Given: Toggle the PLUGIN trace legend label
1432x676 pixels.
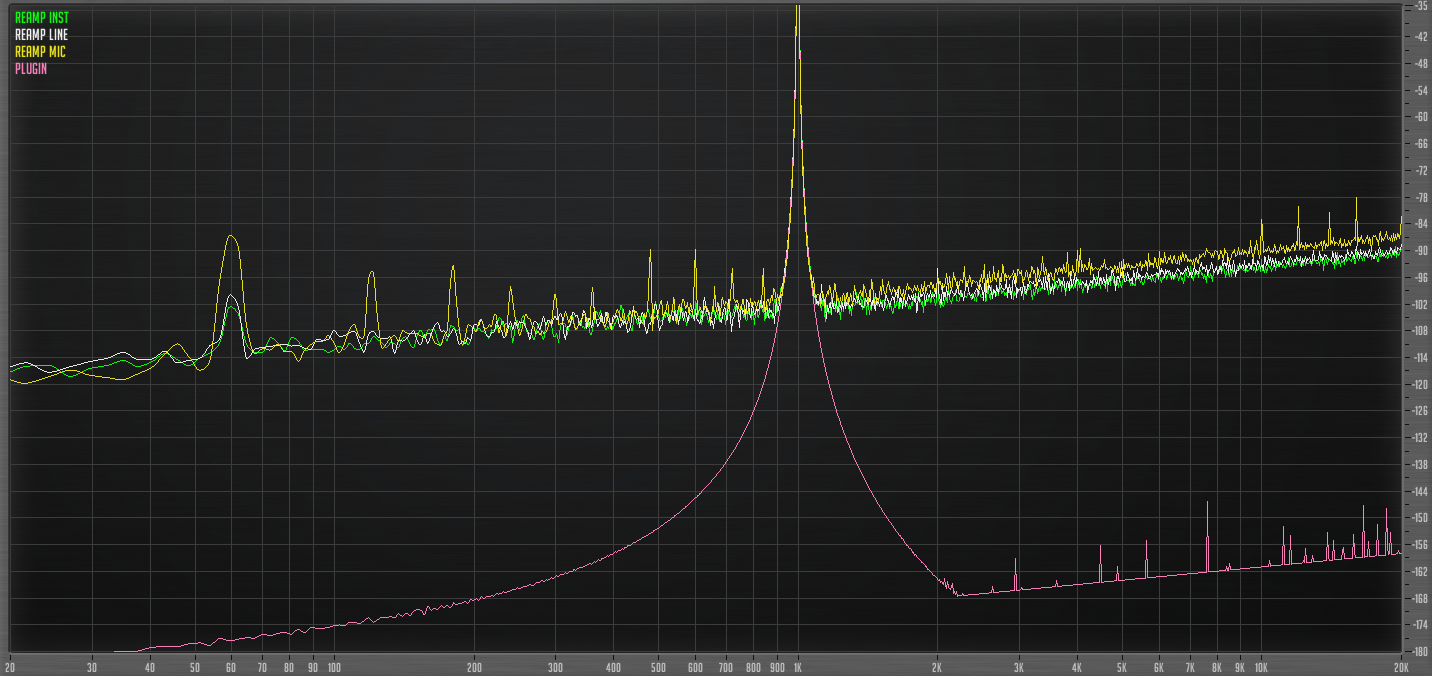Looking at the screenshot, I should [x=31, y=69].
